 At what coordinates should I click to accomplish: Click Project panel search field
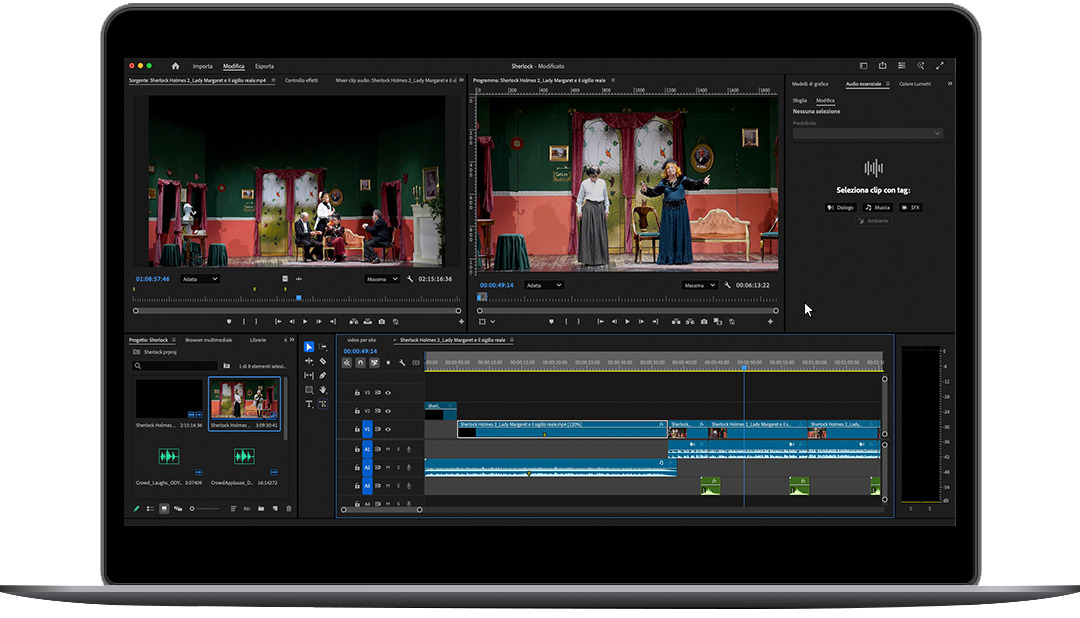point(175,366)
